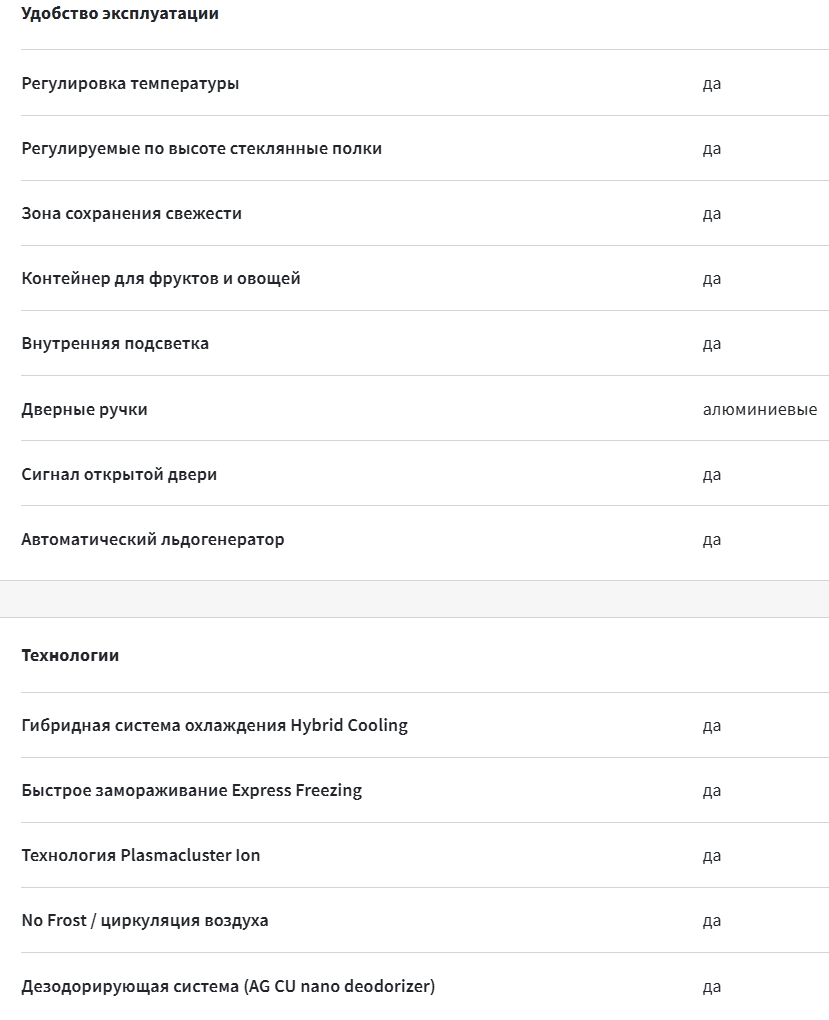Click the 'да' value beside 'Технология Plasmacluster Ion'
Screen dimensions: 829x1020
click(x=712, y=856)
